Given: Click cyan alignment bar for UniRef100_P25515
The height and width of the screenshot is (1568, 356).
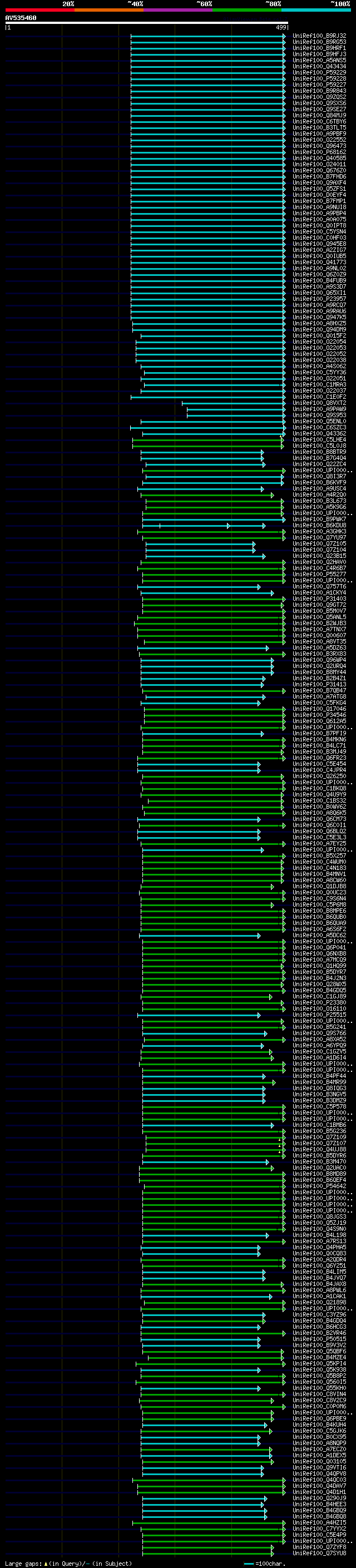Looking at the screenshot, I should (x=199, y=1015).
